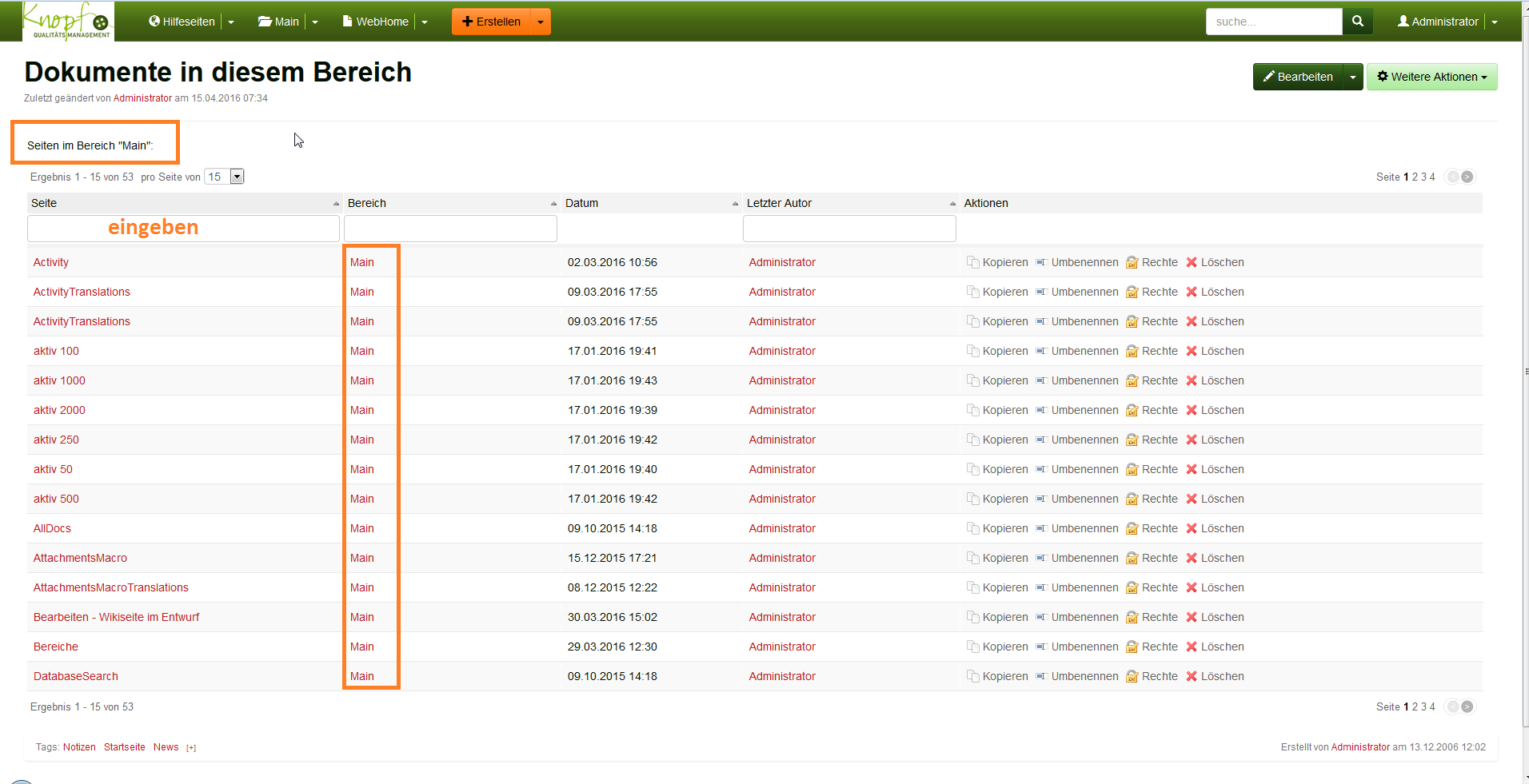Click the Letzter Autor filter field

click(848, 229)
